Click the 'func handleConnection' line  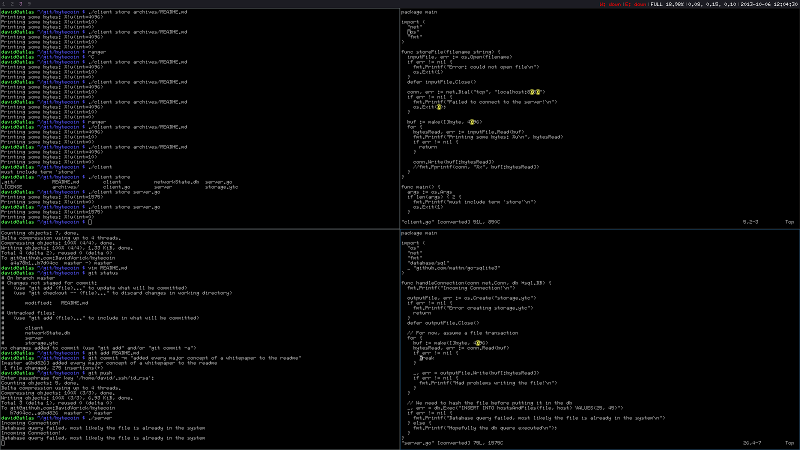pyautogui.click(x=476, y=283)
